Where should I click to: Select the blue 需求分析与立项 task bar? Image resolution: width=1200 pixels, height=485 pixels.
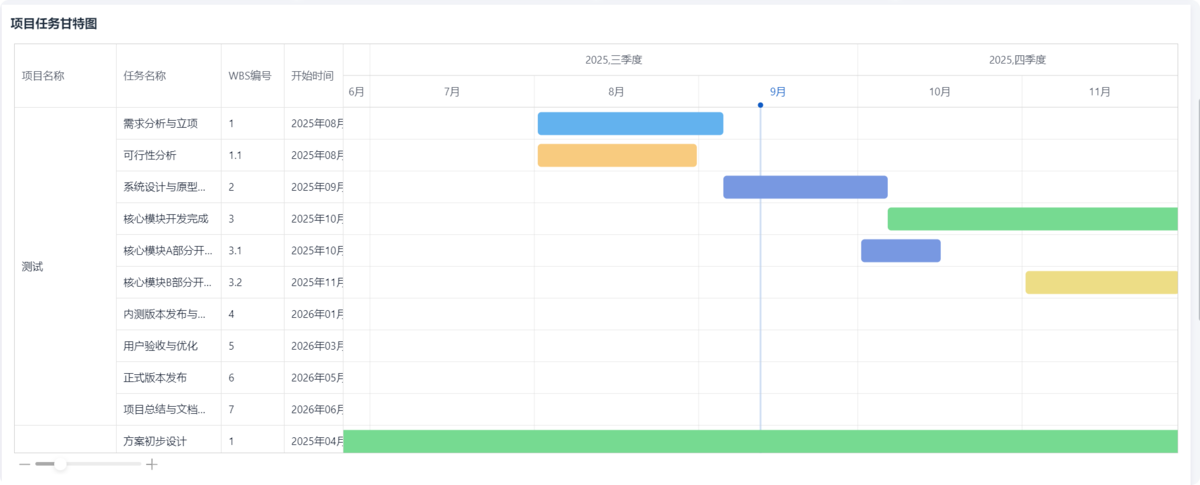point(630,123)
